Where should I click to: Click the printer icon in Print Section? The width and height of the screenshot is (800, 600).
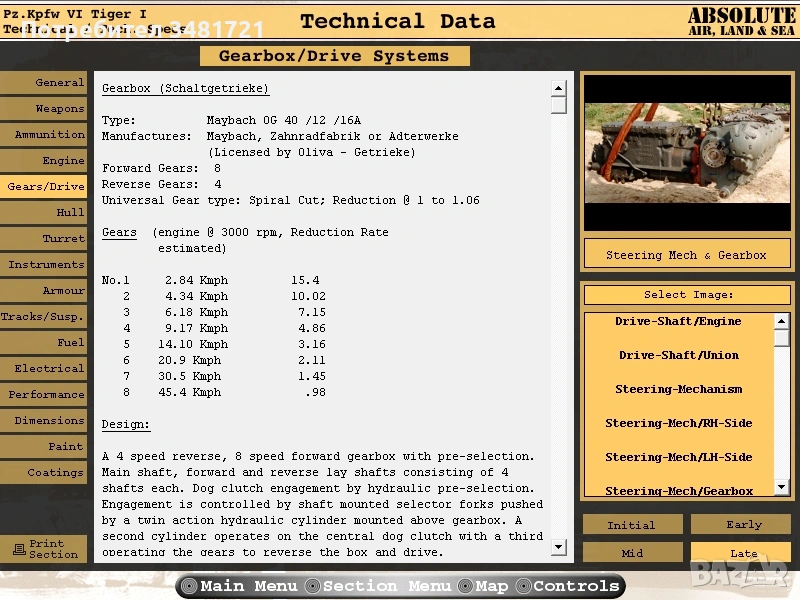tap(18, 549)
